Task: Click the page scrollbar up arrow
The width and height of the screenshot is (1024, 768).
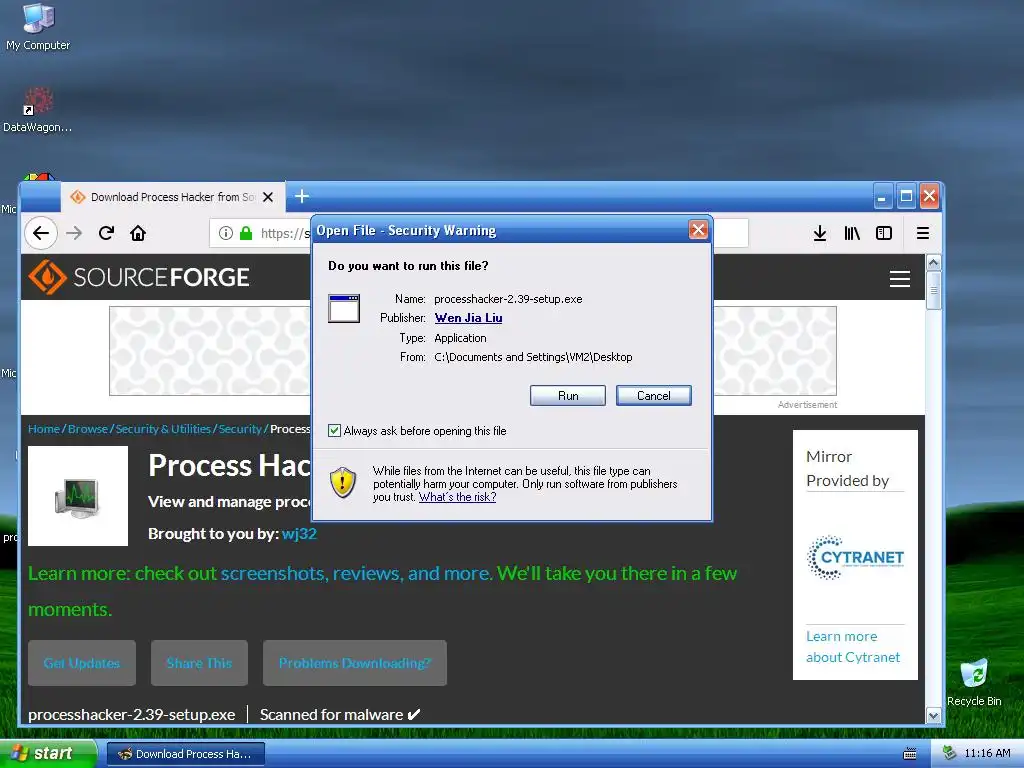Action: (934, 263)
